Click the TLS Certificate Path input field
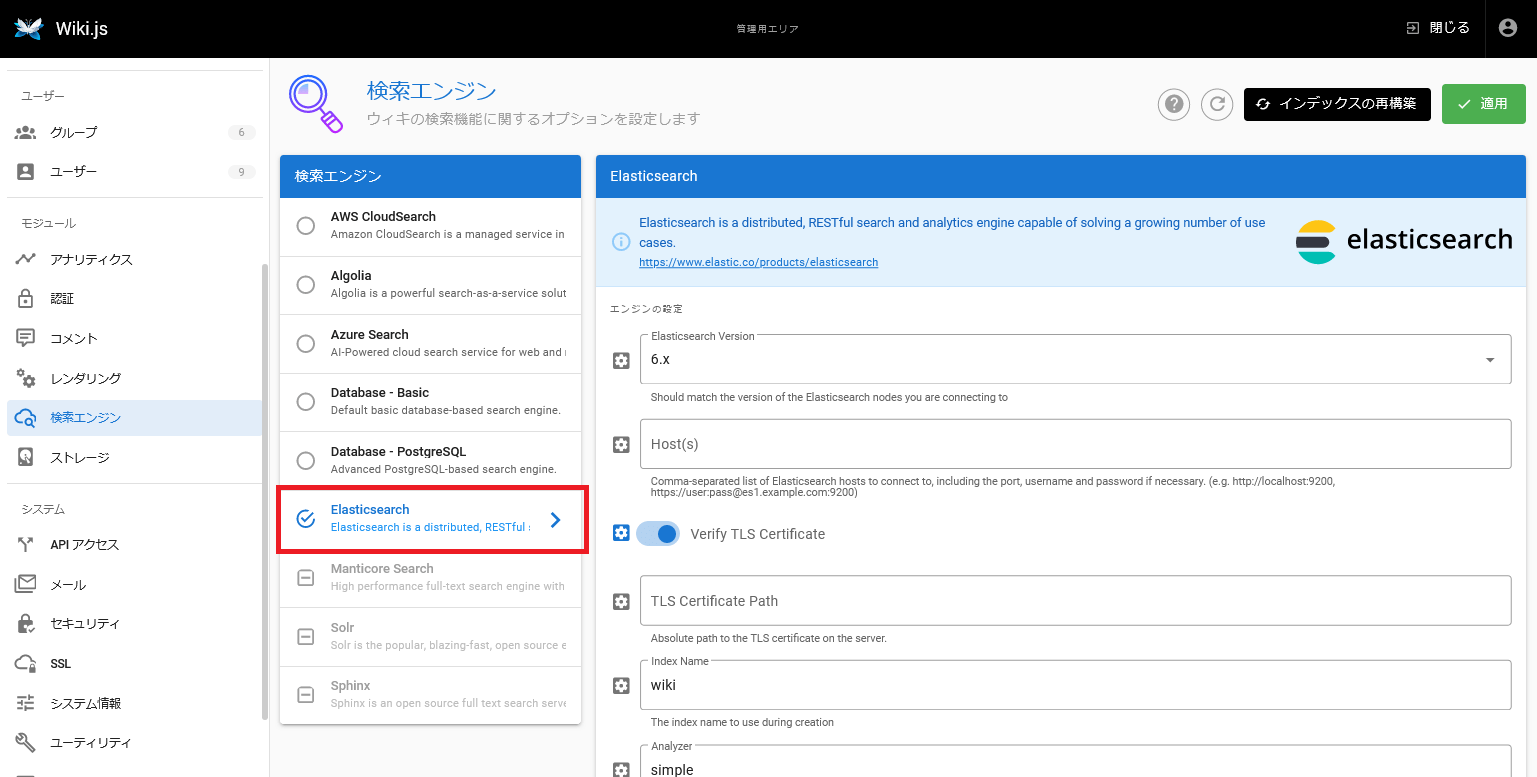This screenshot has width=1537, height=777. (1075, 601)
